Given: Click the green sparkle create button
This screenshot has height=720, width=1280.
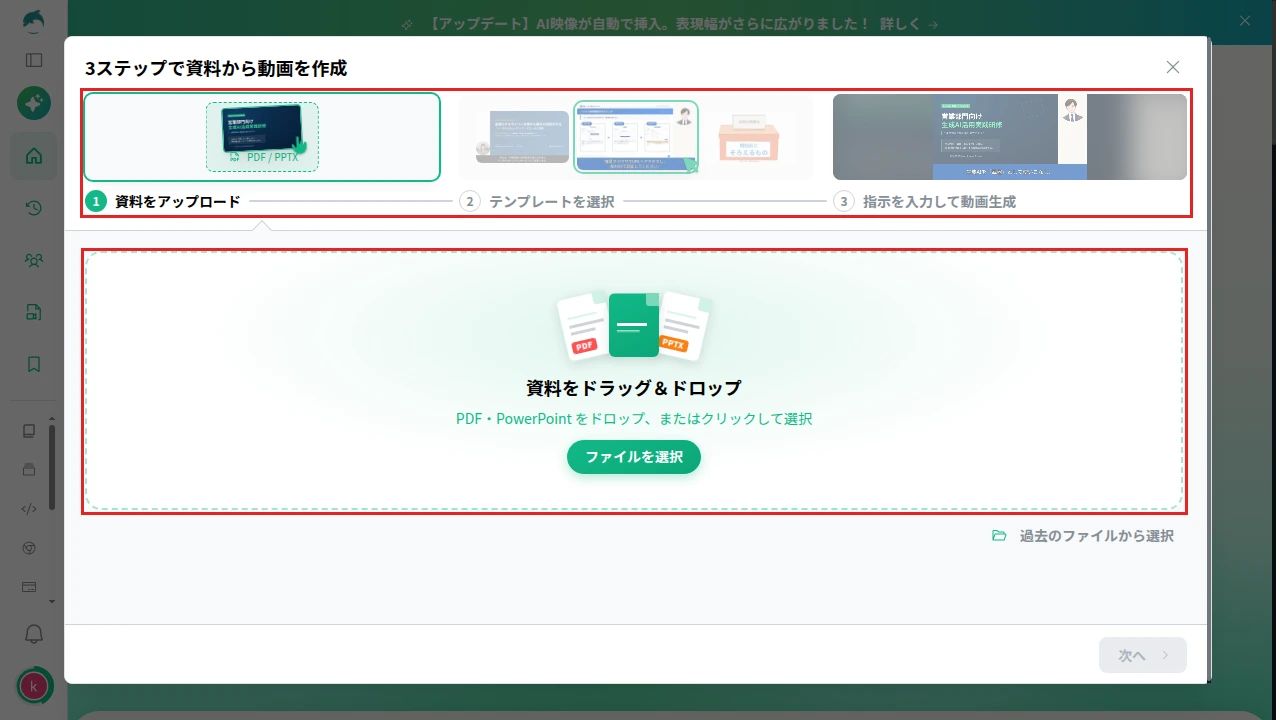Looking at the screenshot, I should coord(34,103).
